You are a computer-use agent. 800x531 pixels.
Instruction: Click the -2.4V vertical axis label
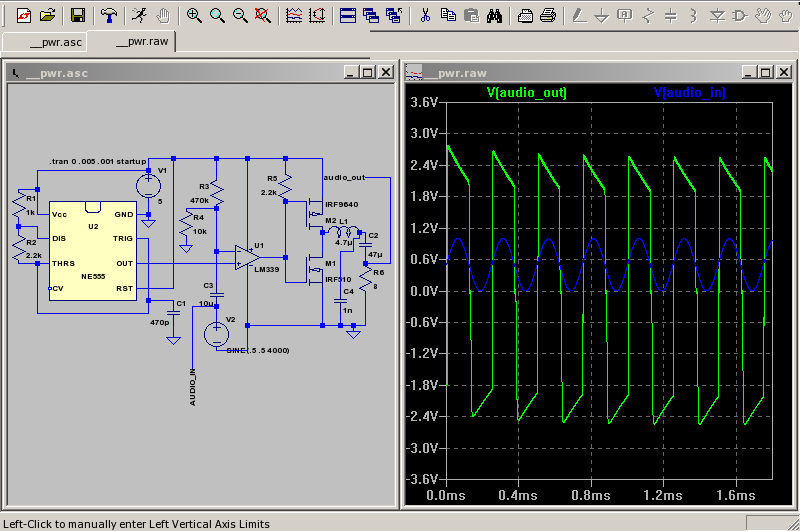422,416
